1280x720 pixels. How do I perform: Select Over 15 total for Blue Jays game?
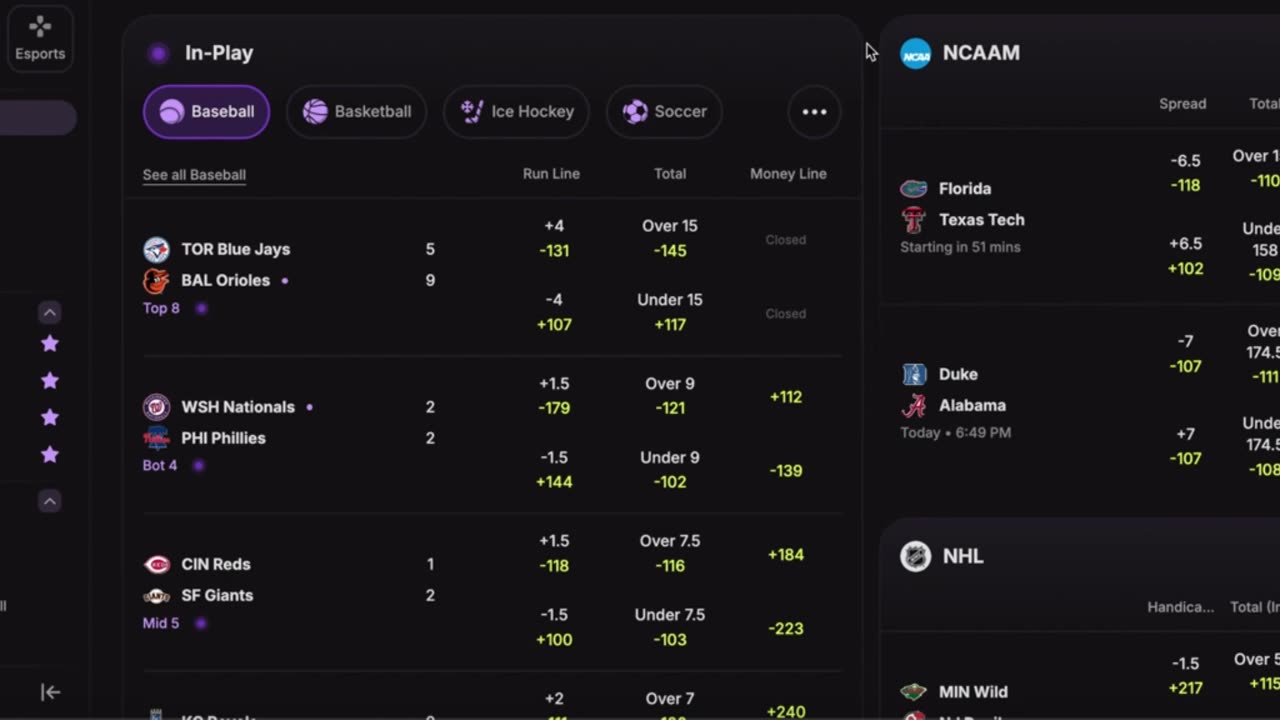(x=670, y=238)
